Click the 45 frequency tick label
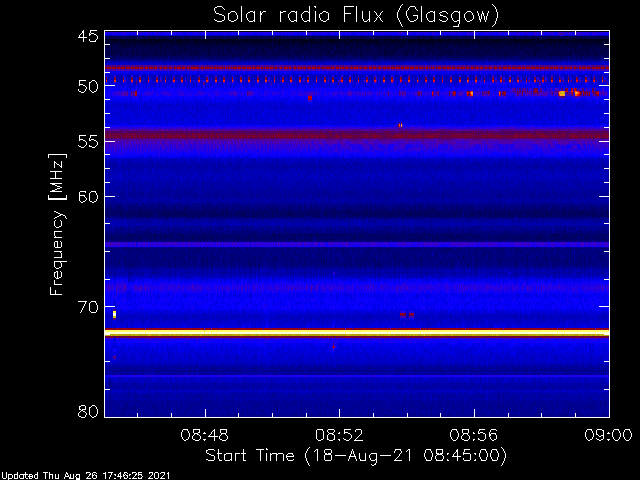640x480 pixels. tap(88, 37)
